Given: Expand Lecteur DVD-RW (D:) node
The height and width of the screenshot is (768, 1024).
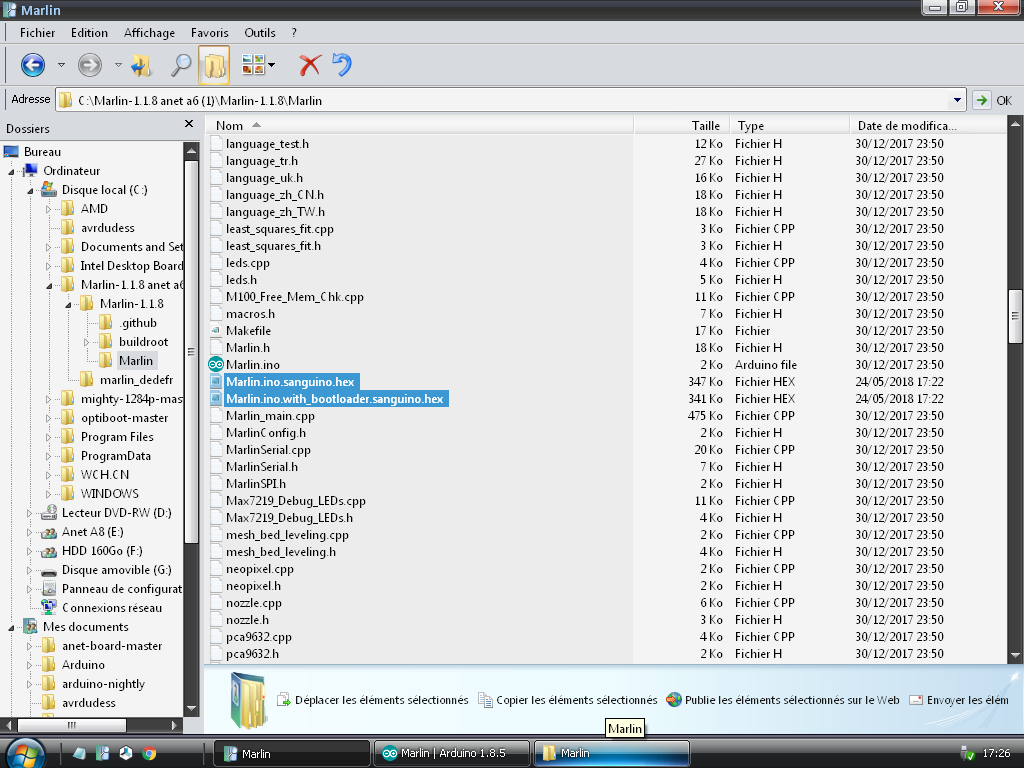Looking at the screenshot, I should (x=29, y=513).
